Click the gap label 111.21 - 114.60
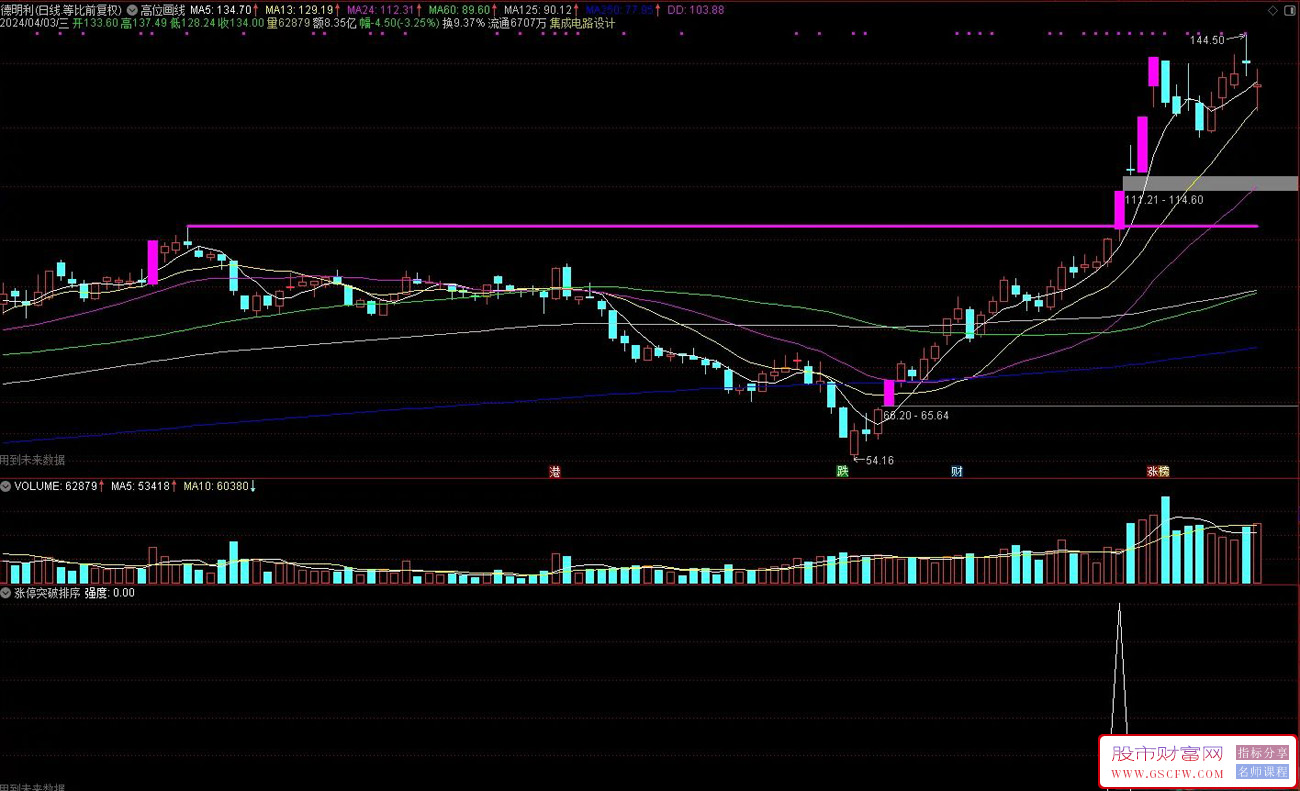1300x791 pixels. pos(1165,200)
